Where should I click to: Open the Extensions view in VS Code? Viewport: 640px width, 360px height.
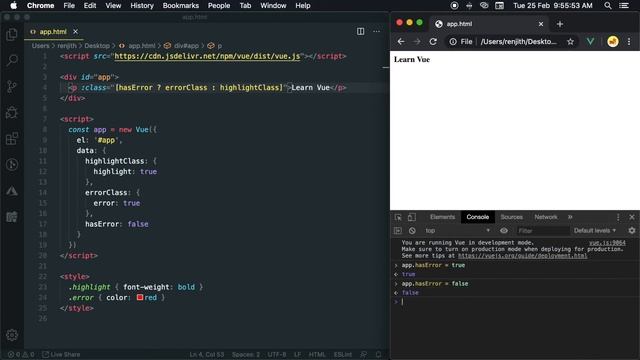tap(12, 139)
